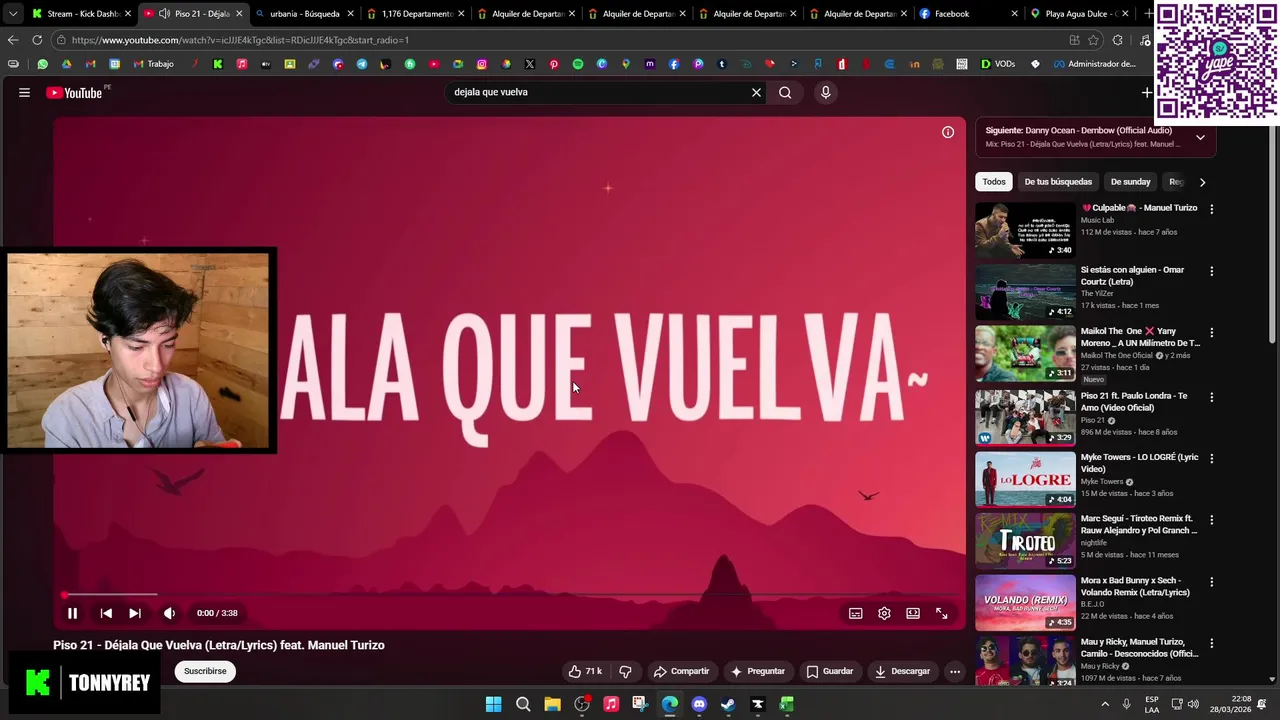Skip to previous video in player

tap(106, 613)
